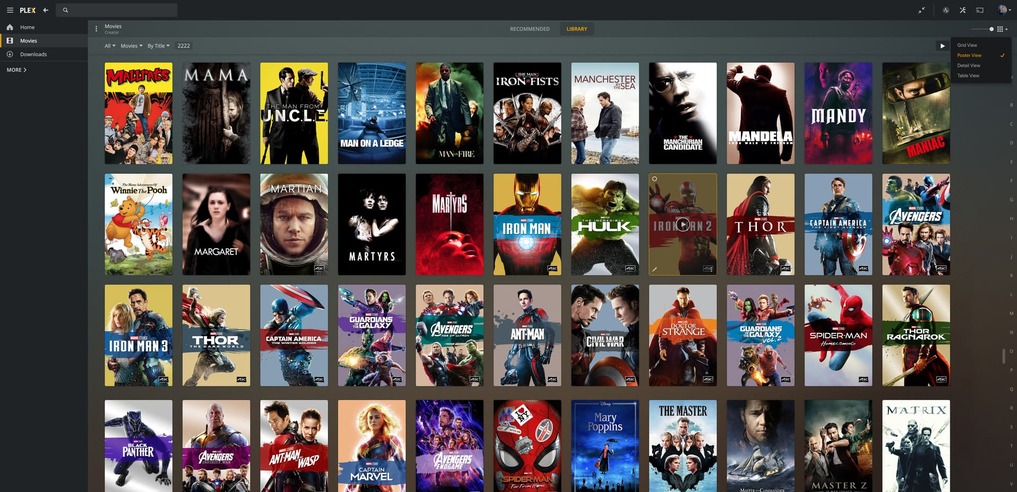Open the user avatar account menu
The width and height of the screenshot is (1017, 492).
pos(1003,10)
